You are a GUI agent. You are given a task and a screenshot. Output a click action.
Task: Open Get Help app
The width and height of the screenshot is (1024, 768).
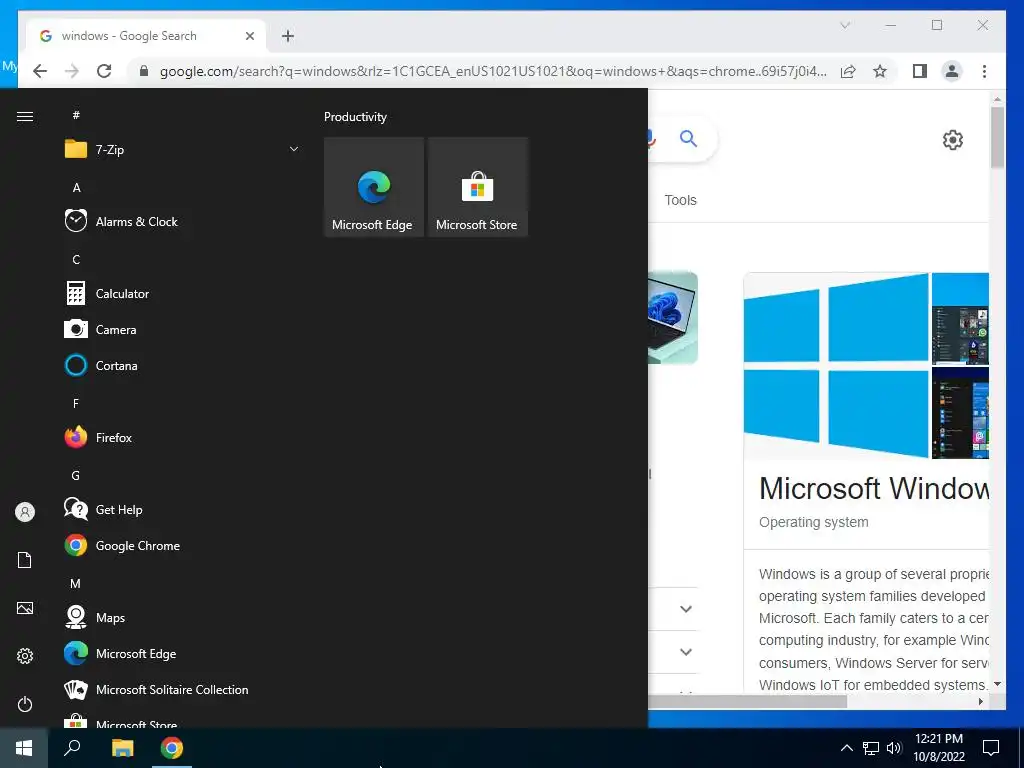click(x=181, y=509)
